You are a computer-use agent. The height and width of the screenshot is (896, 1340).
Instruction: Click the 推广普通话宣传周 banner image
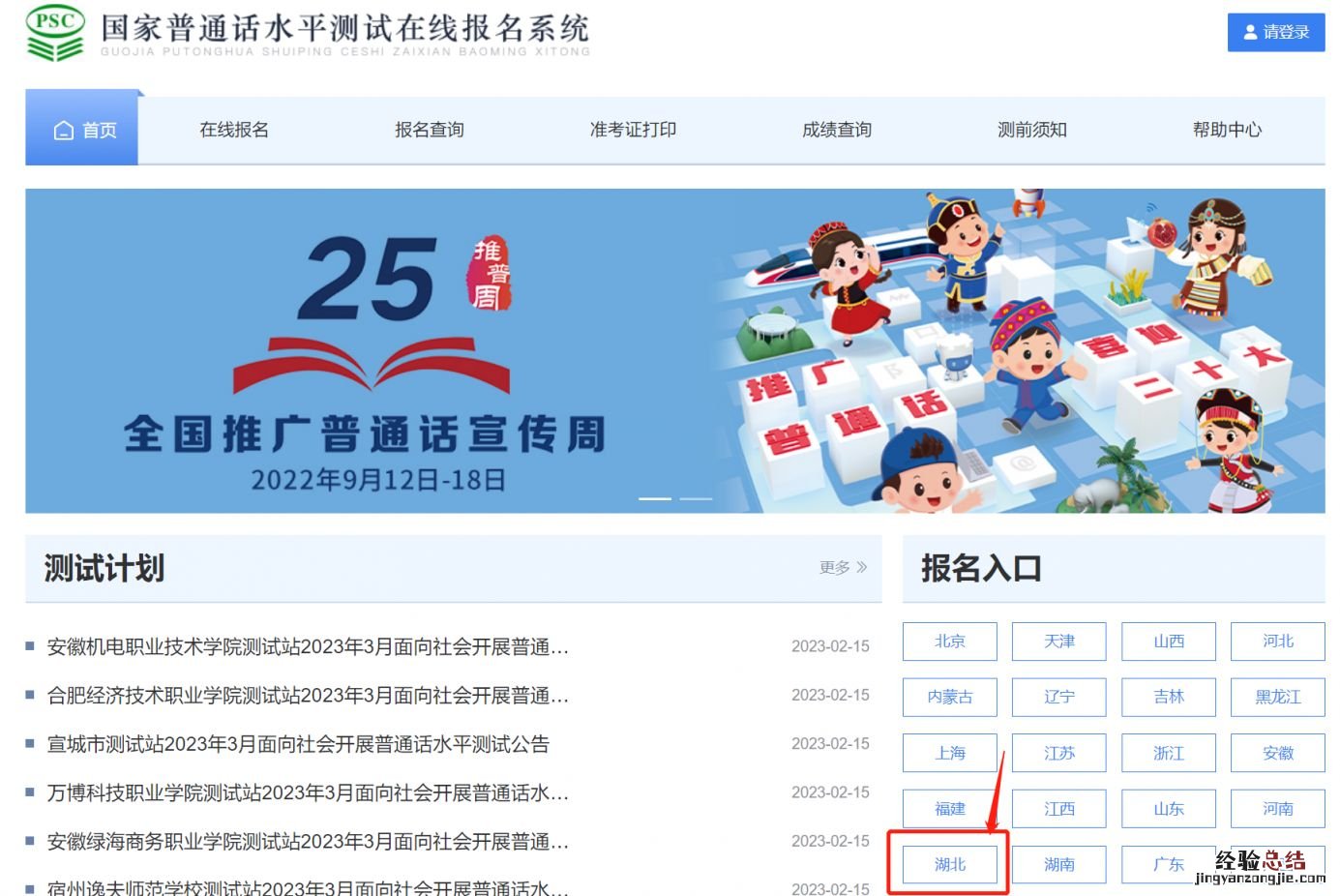[675, 350]
